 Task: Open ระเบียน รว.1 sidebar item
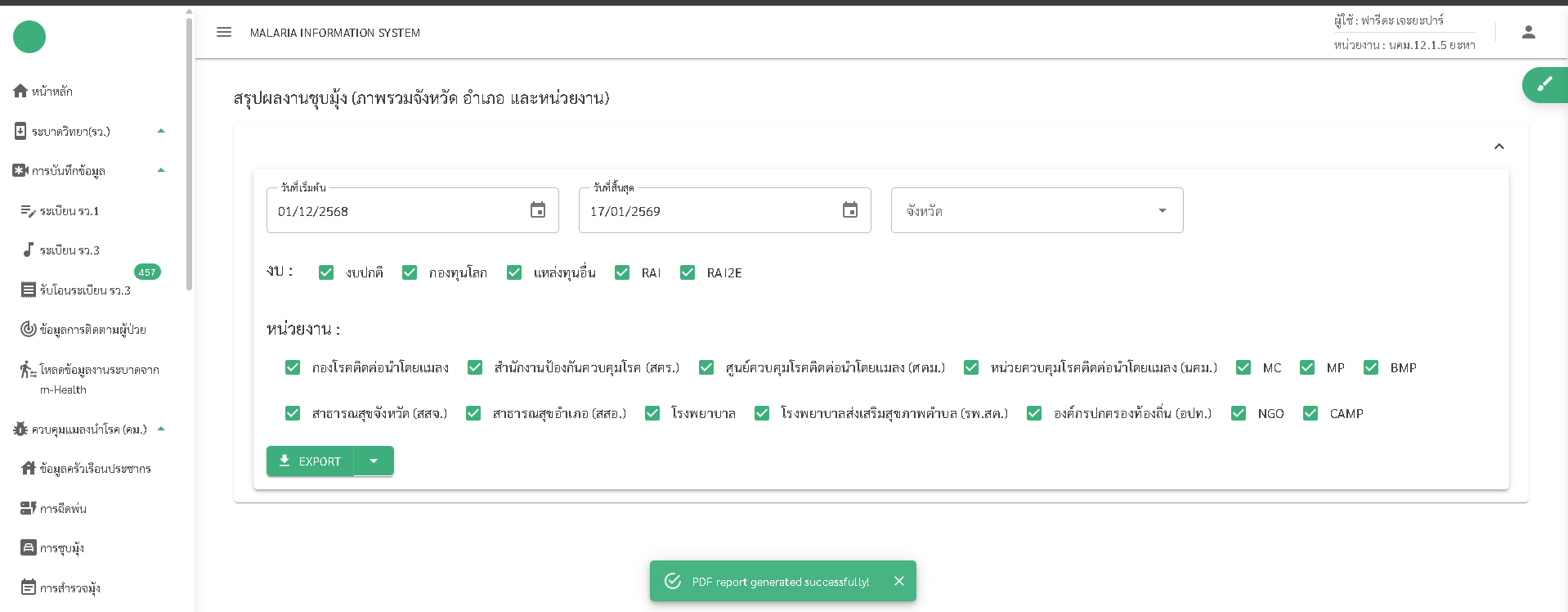coord(69,211)
